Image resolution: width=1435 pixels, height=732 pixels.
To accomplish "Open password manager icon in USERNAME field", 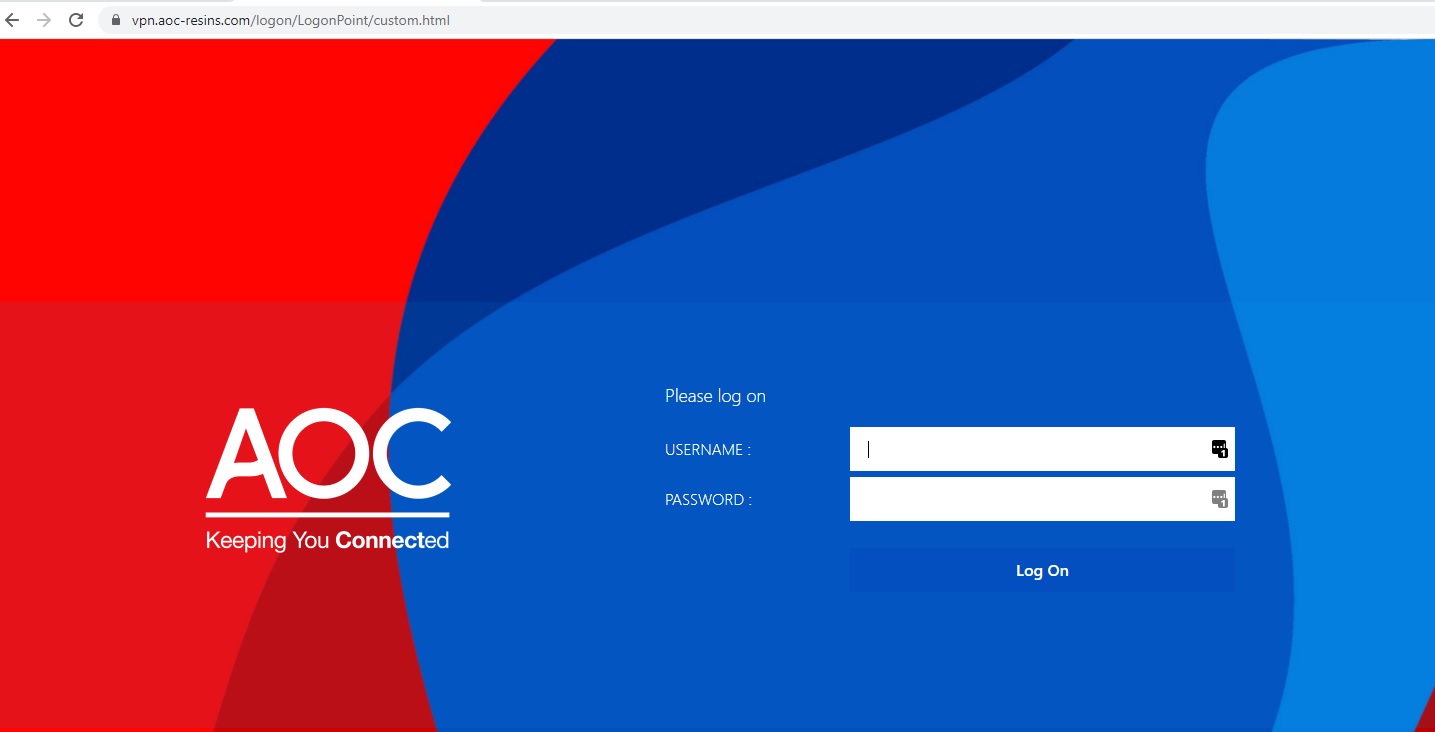I will [x=1219, y=449].
